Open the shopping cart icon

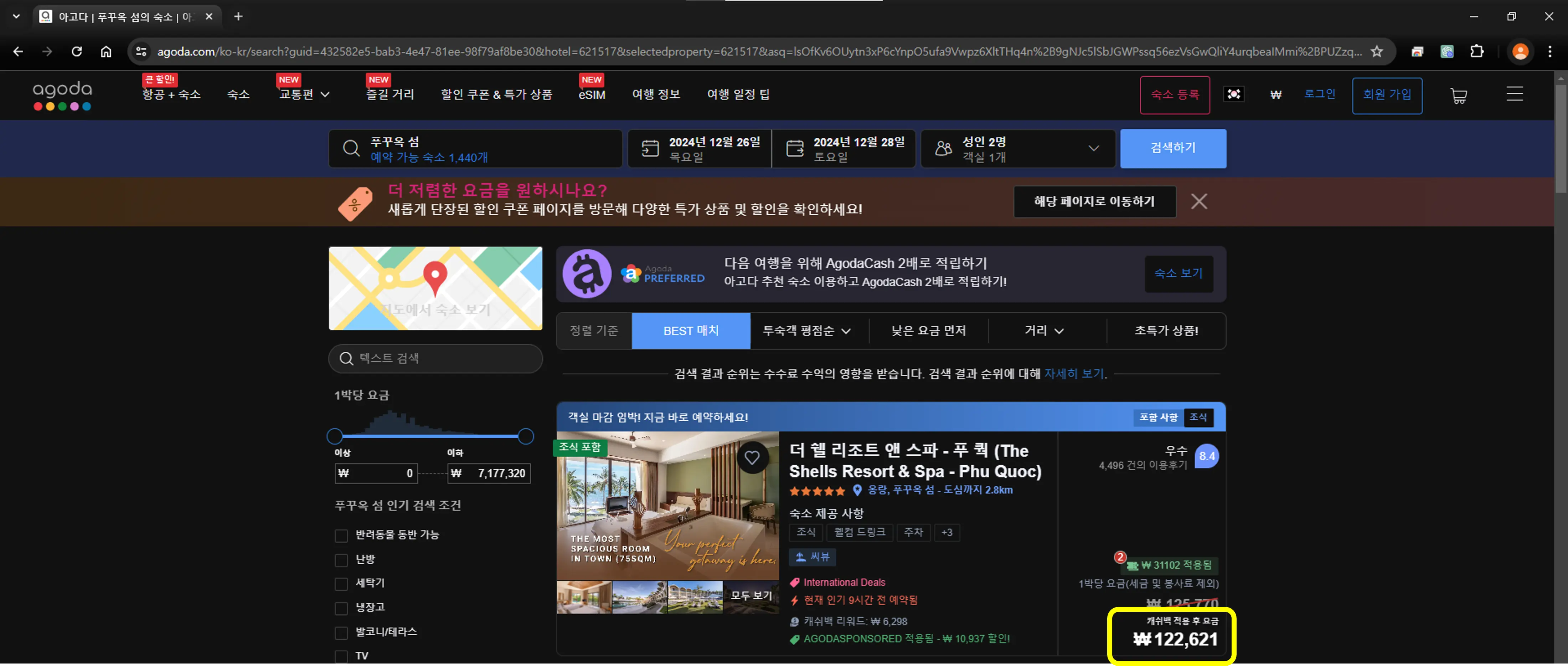pos(1459,96)
